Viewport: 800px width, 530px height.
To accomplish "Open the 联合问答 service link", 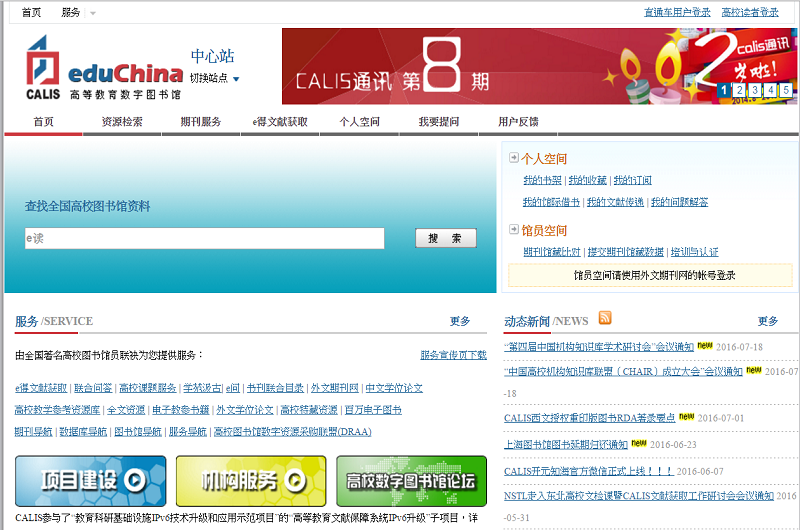I will coord(93,388).
